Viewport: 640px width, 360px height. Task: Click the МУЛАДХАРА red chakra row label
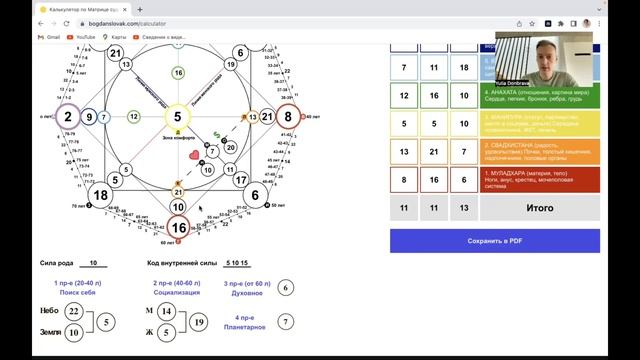540,180
